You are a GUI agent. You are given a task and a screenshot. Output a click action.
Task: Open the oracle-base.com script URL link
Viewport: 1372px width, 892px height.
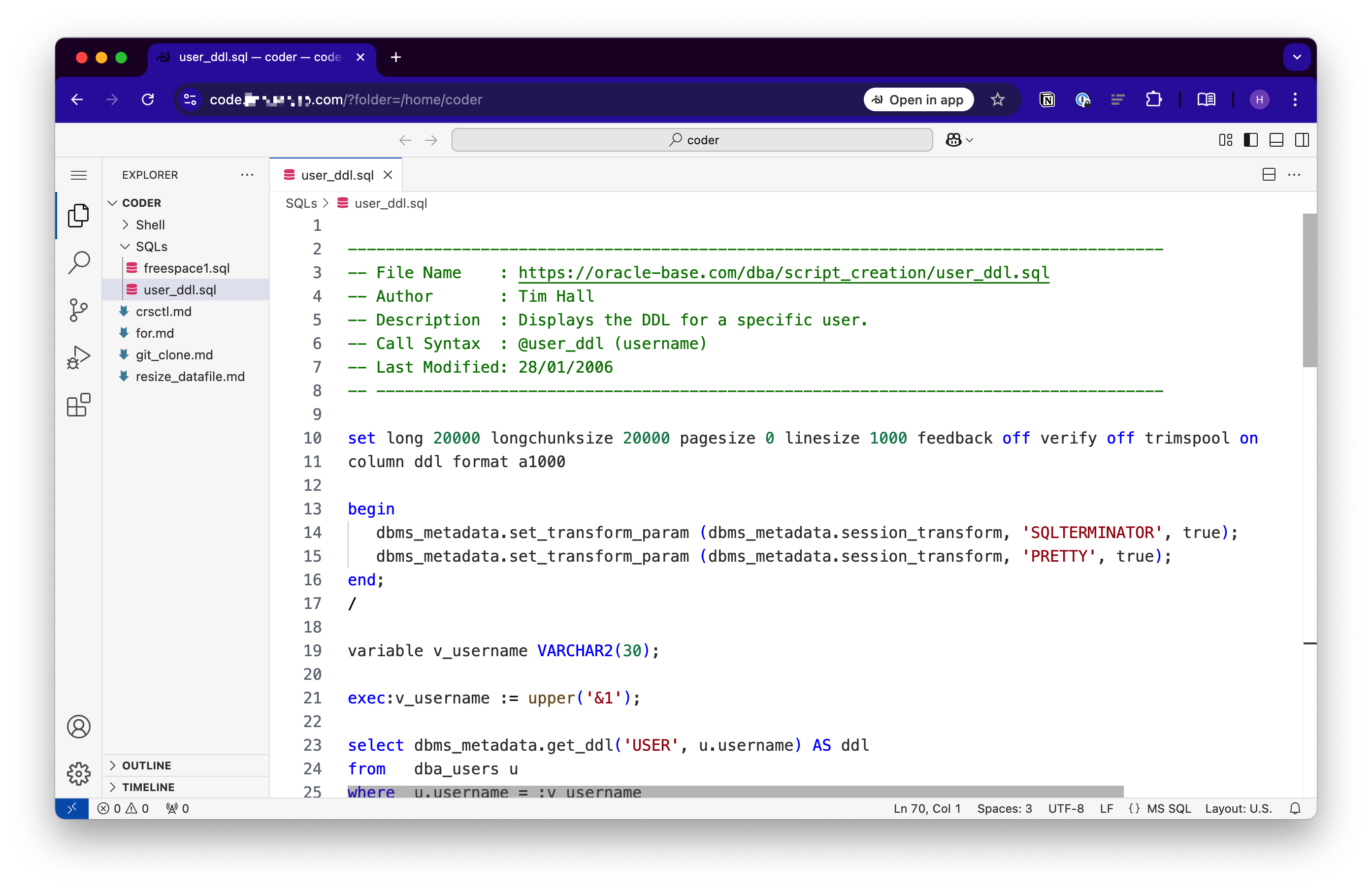click(783, 273)
